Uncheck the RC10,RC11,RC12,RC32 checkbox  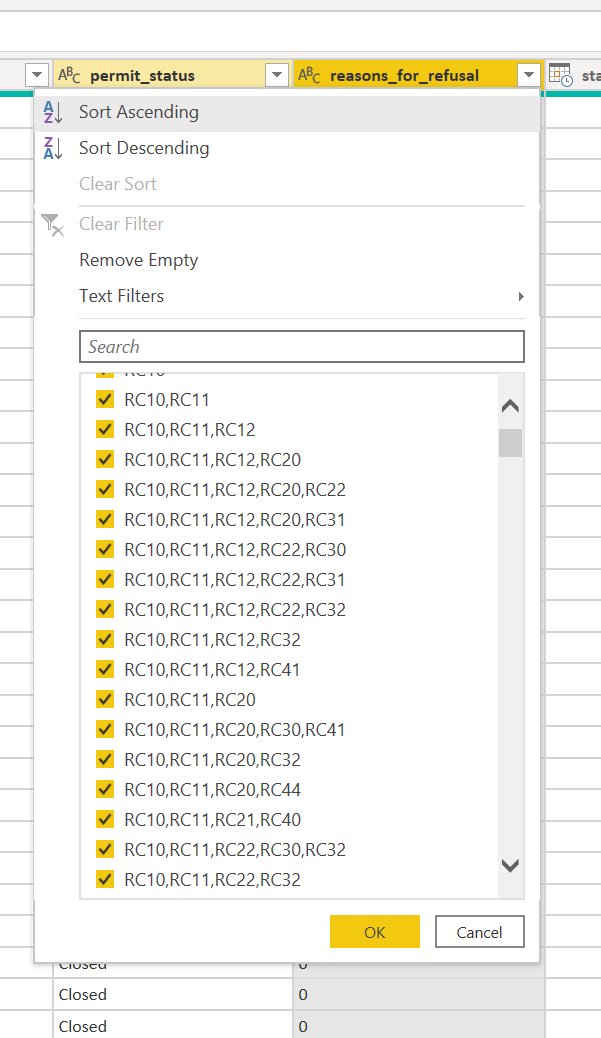point(105,639)
